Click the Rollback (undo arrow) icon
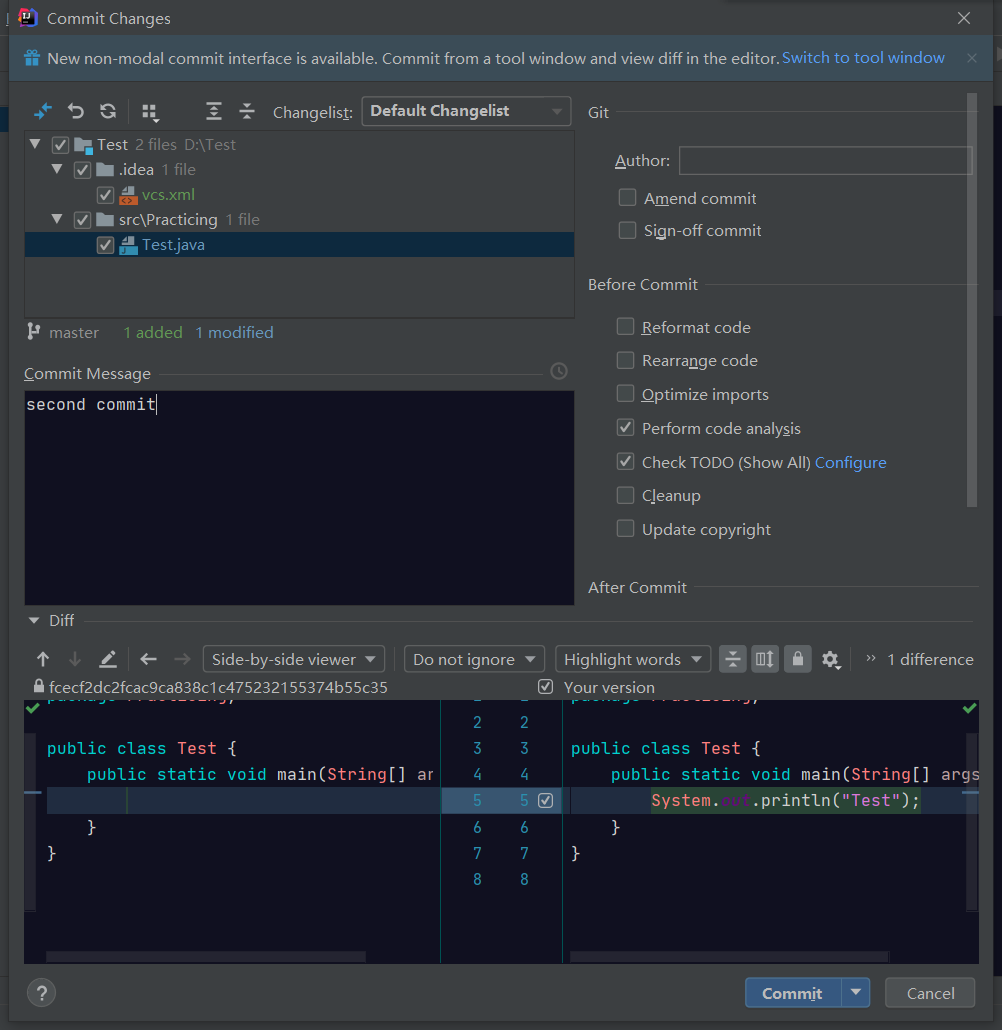Screen dimensions: 1002x1030 point(76,111)
